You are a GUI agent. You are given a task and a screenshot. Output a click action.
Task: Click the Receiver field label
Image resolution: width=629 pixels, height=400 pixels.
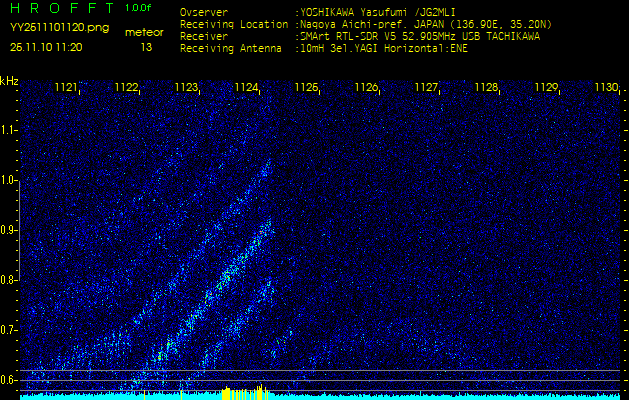click(x=204, y=37)
